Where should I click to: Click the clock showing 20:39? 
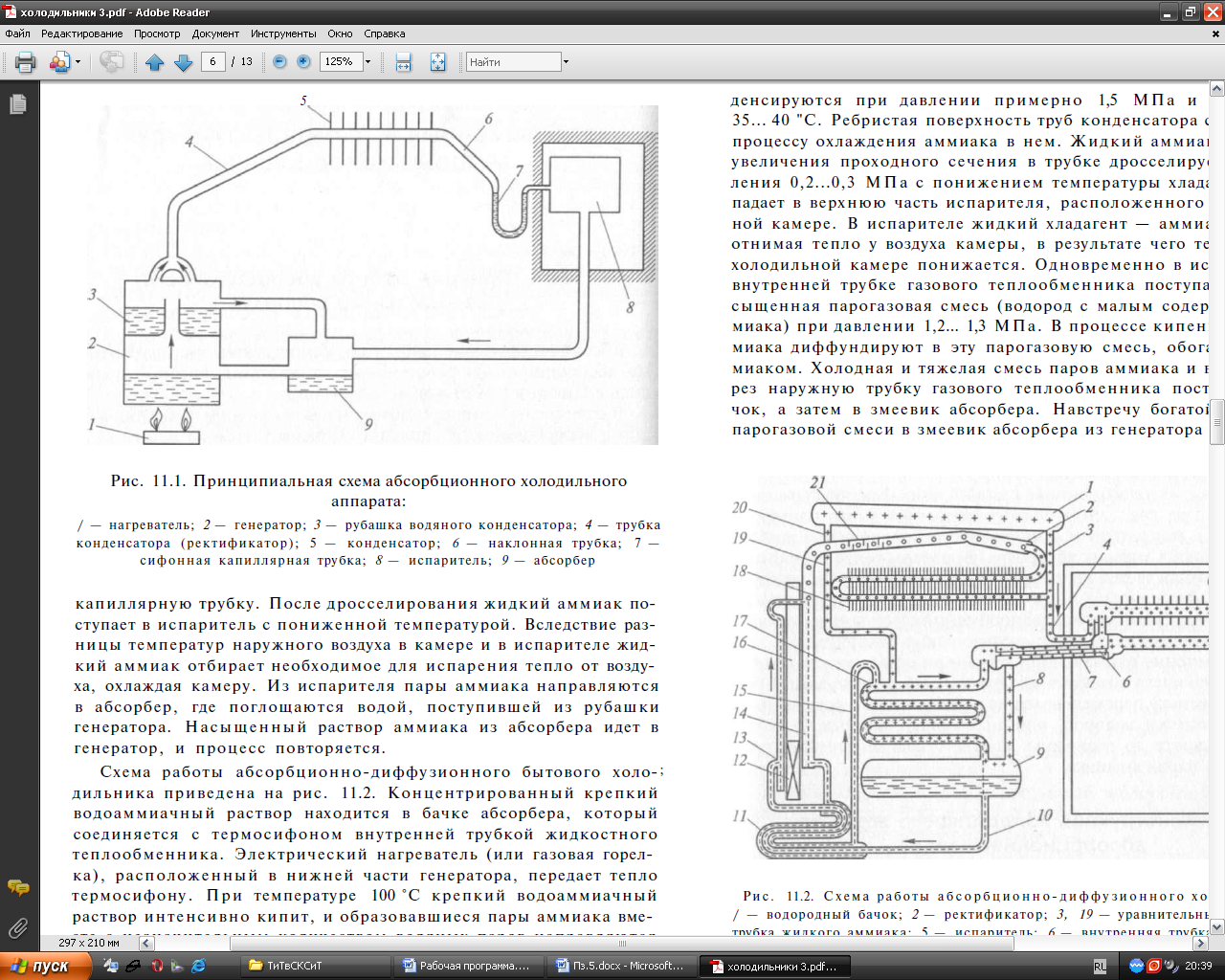click(1198, 967)
